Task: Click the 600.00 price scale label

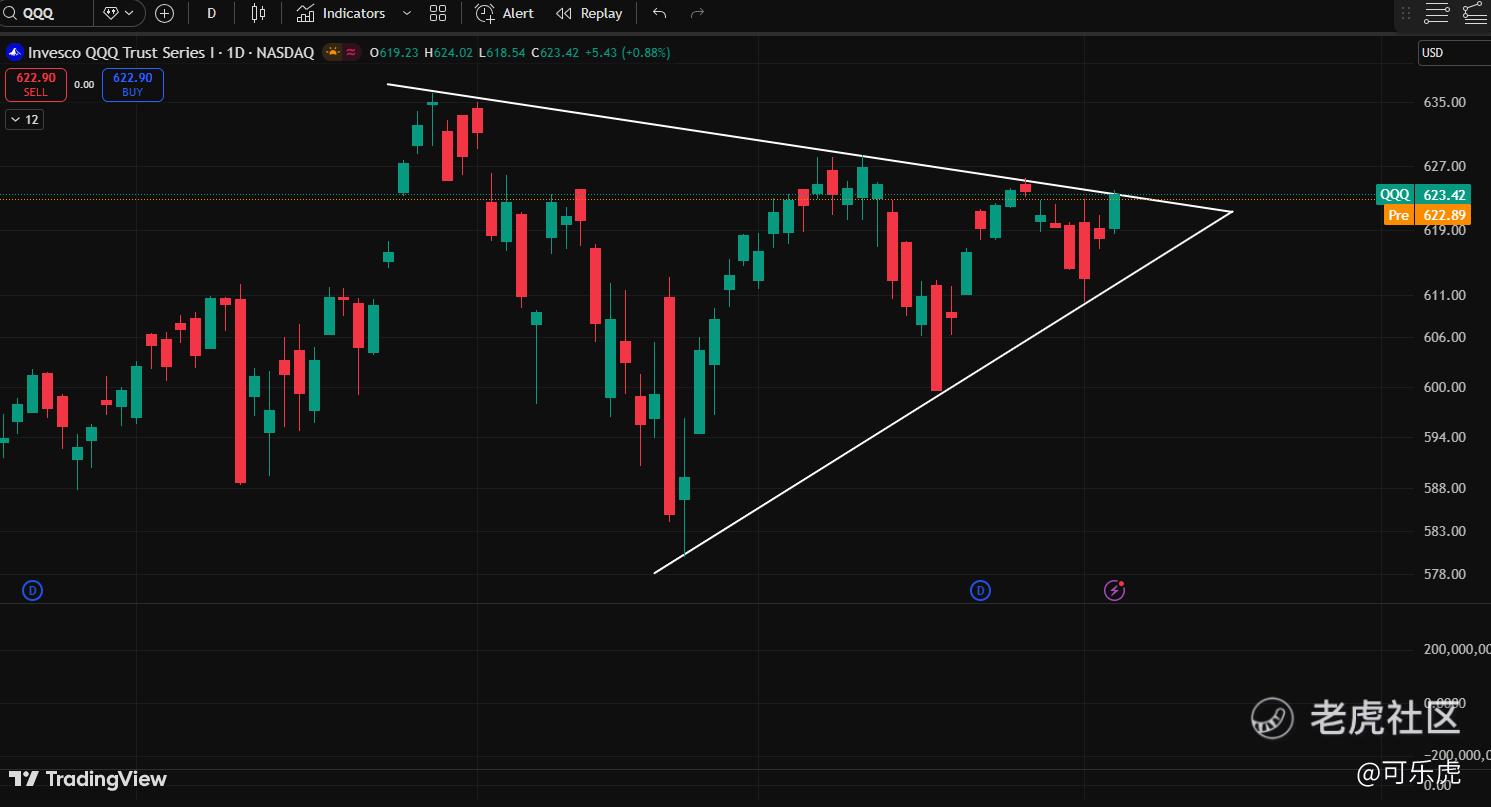Action: pyautogui.click(x=1444, y=387)
